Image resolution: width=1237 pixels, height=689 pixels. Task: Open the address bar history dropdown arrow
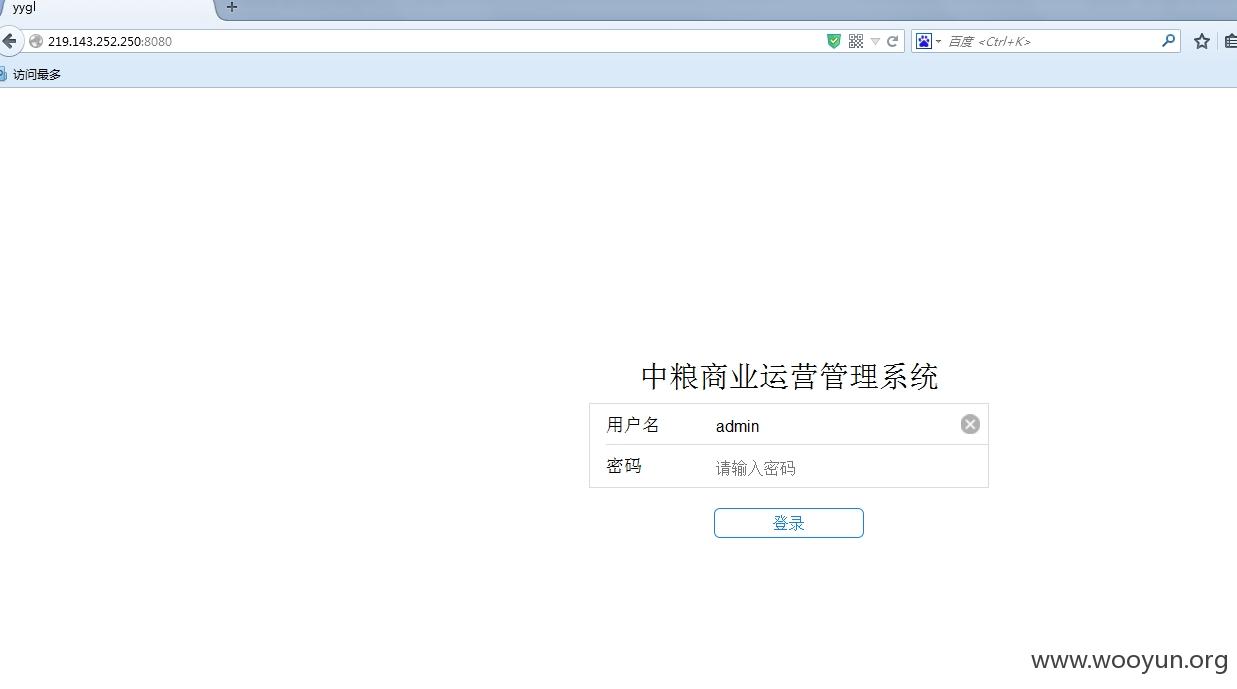coord(875,41)
